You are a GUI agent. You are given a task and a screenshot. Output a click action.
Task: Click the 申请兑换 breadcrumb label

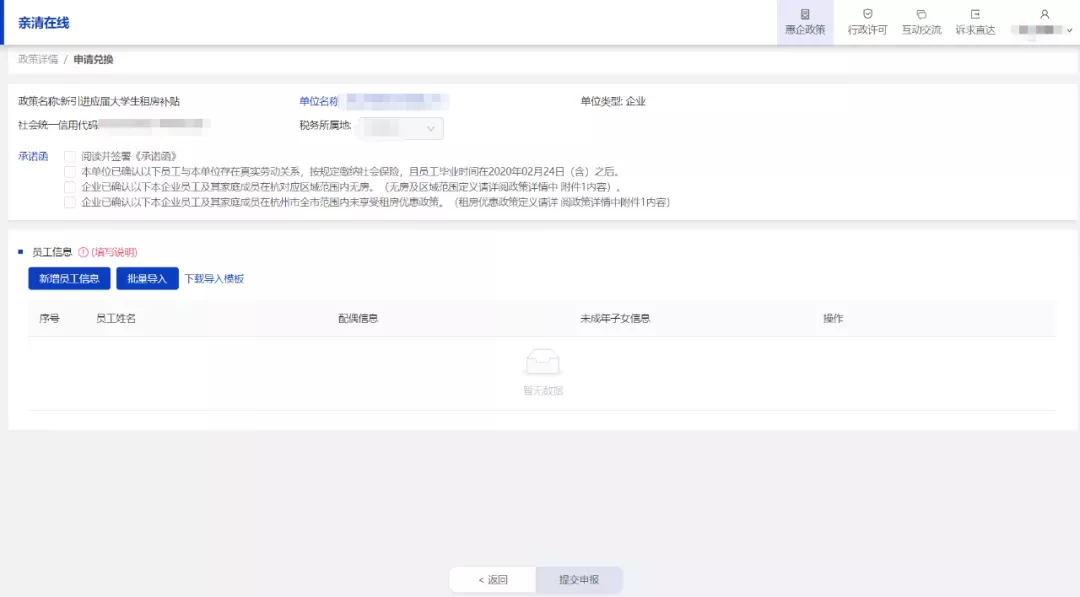click(x=90, y=58)
